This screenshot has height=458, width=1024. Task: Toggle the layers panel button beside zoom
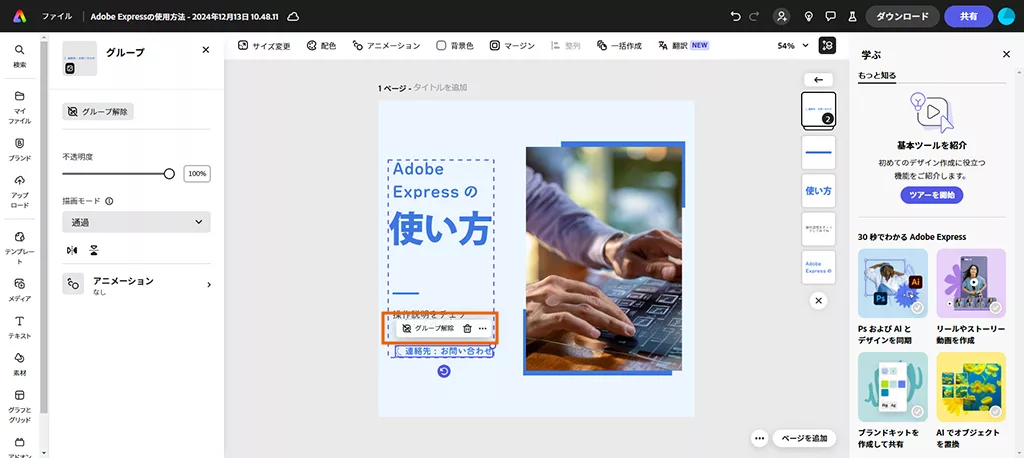827,46
